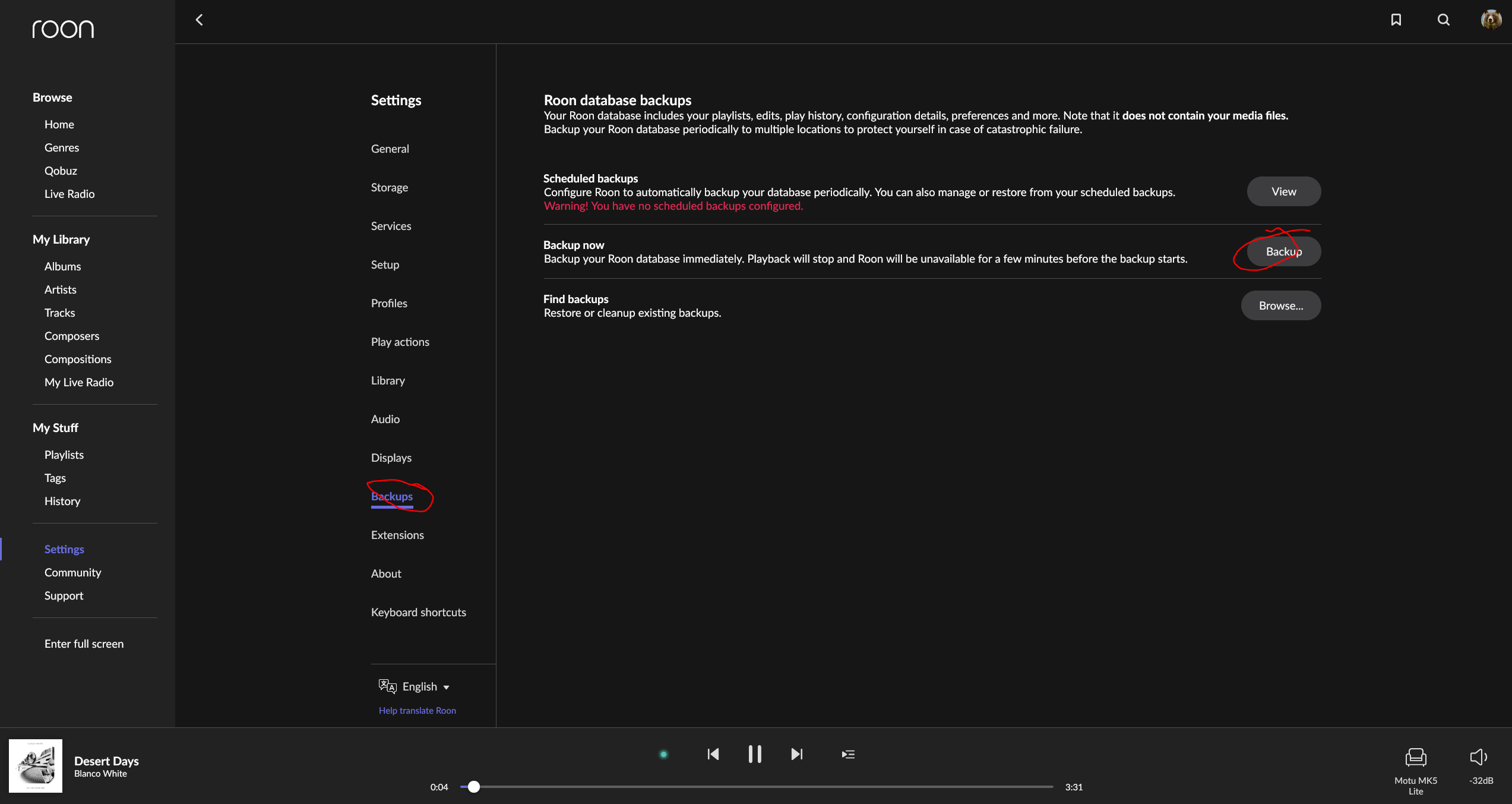Open Support in the sidebar
The image size is (1512, 804).
64,595
